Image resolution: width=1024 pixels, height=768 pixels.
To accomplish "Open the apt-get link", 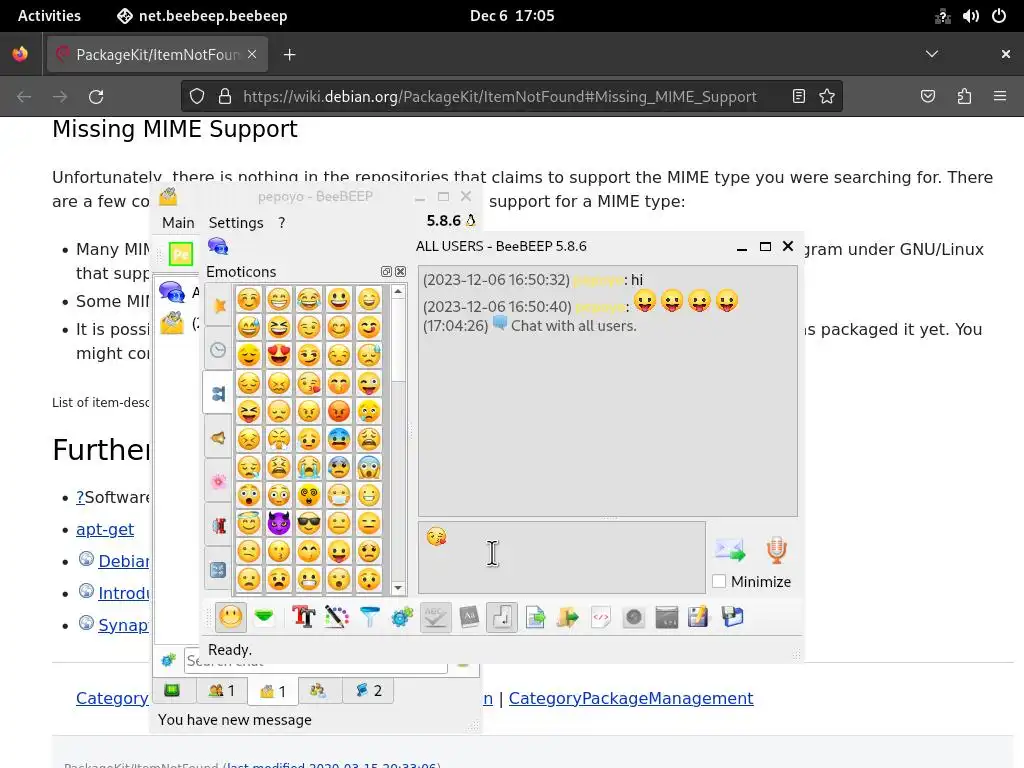I will pos(104,529).
